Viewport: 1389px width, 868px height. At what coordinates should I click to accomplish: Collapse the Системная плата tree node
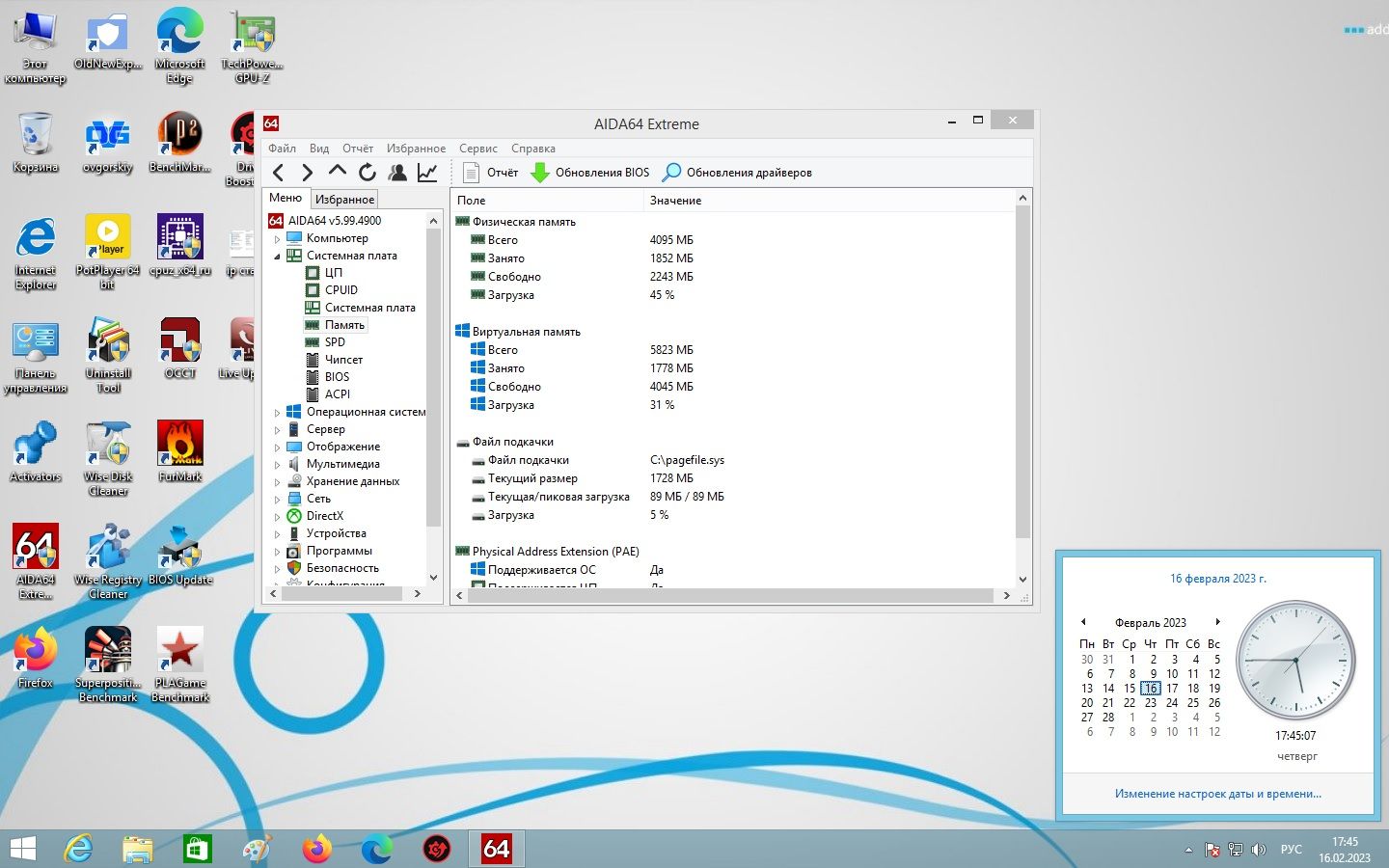point(277,256)
